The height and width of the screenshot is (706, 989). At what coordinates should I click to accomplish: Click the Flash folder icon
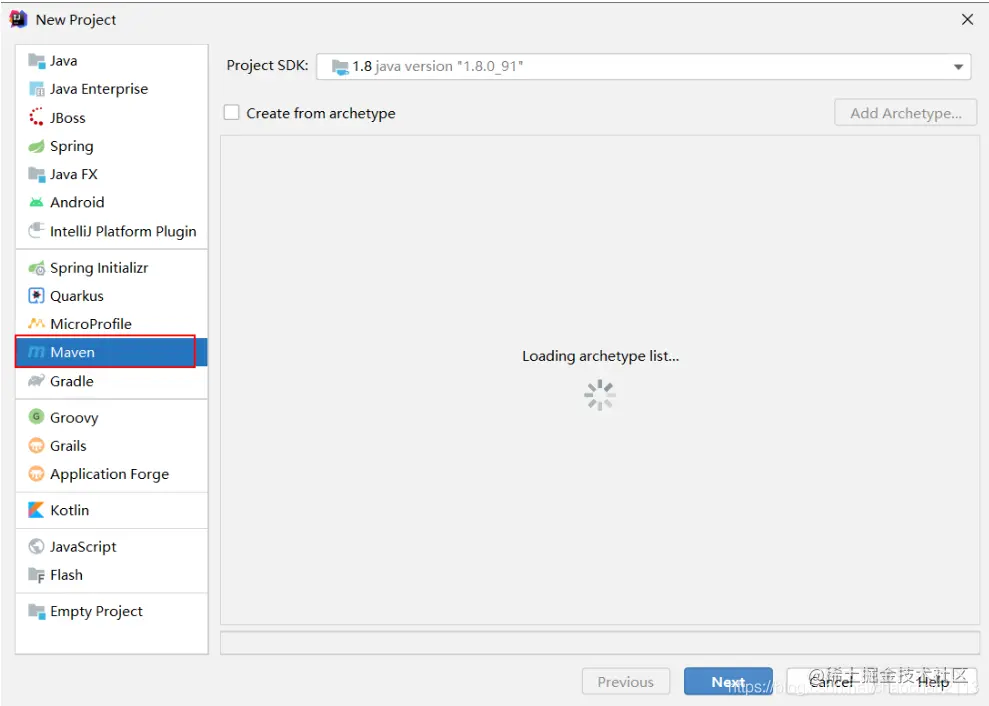coord(37,575)
